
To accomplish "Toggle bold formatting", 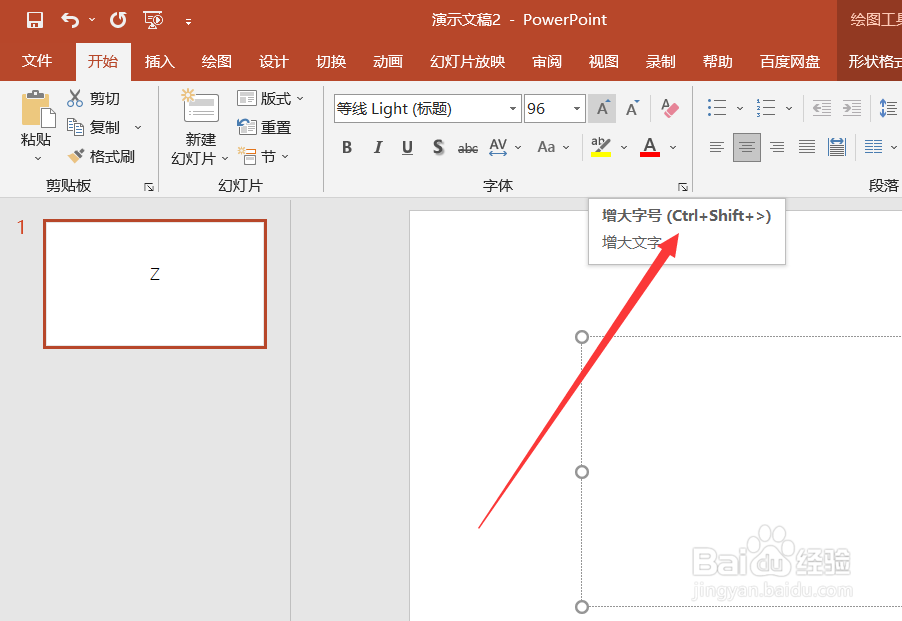I will click(346, 146).
